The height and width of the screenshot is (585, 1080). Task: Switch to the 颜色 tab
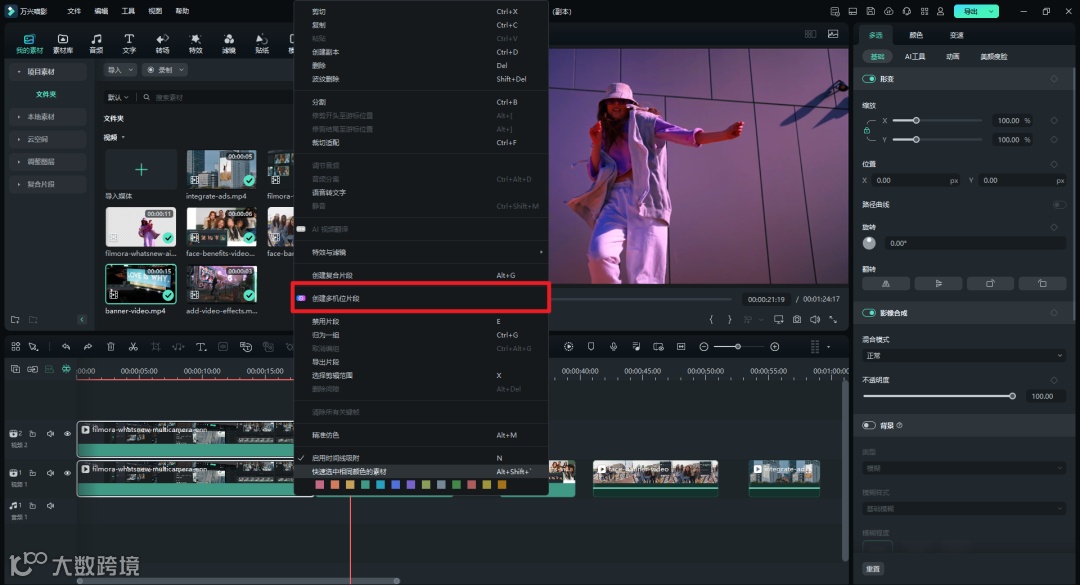point(916,35)
